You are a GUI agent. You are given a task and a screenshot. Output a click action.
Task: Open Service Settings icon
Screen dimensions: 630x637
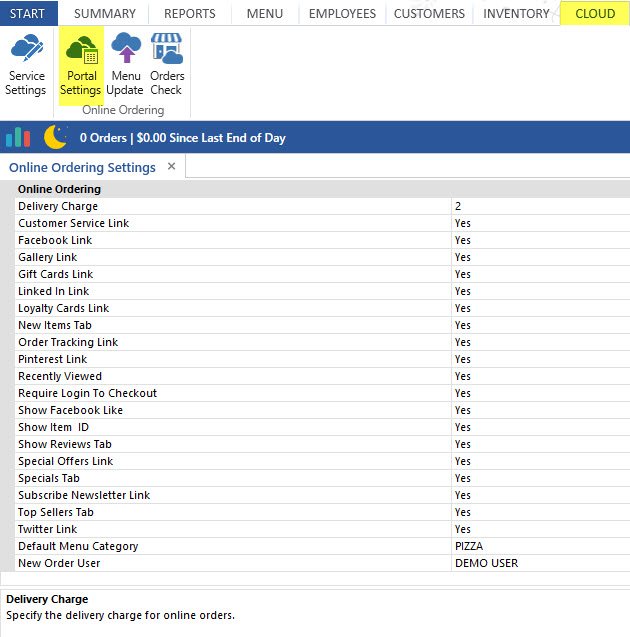(x=26, y=50)
